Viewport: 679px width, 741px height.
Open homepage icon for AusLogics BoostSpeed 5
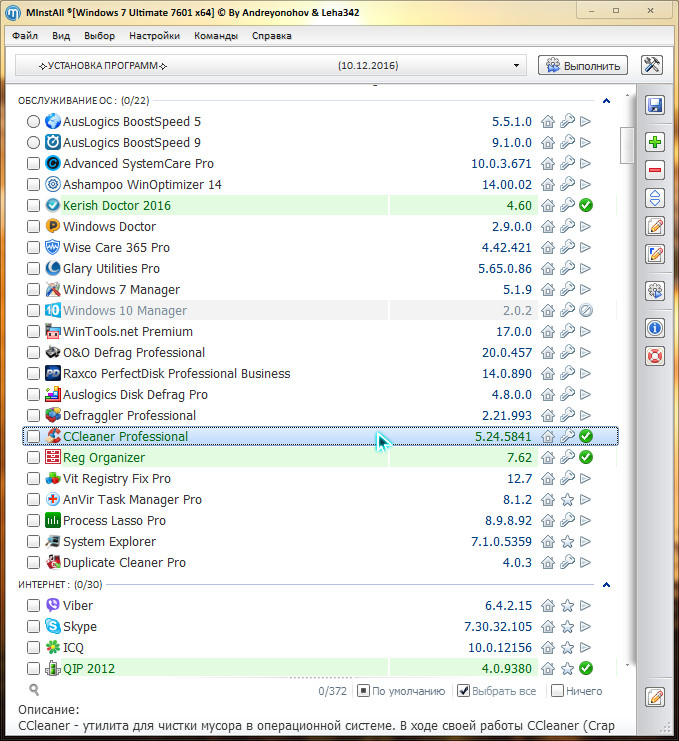548,121
